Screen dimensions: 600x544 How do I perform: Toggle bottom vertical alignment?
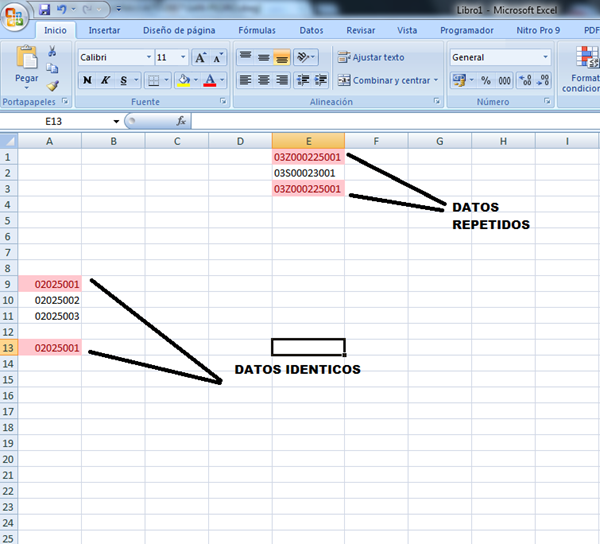coord(282,57)
